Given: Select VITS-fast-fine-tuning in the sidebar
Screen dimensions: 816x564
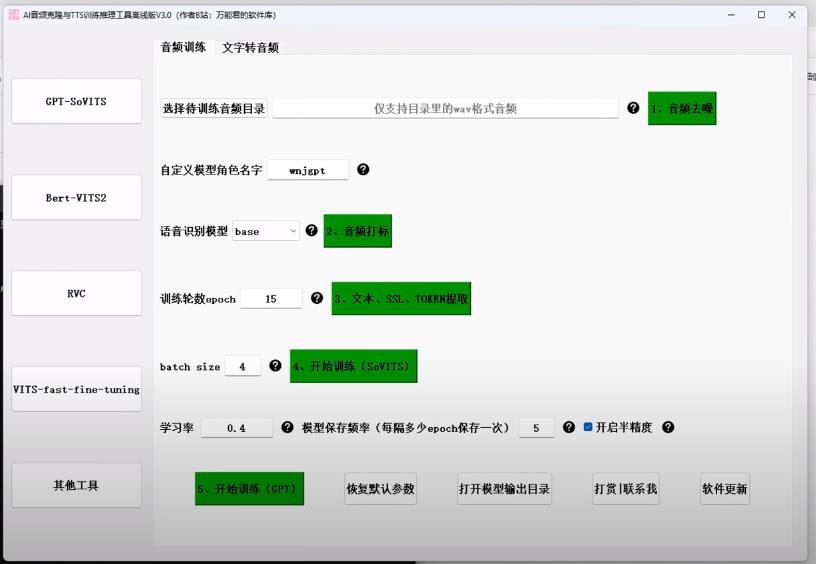Looking at the screenshot, I should (x=76, y=389).
